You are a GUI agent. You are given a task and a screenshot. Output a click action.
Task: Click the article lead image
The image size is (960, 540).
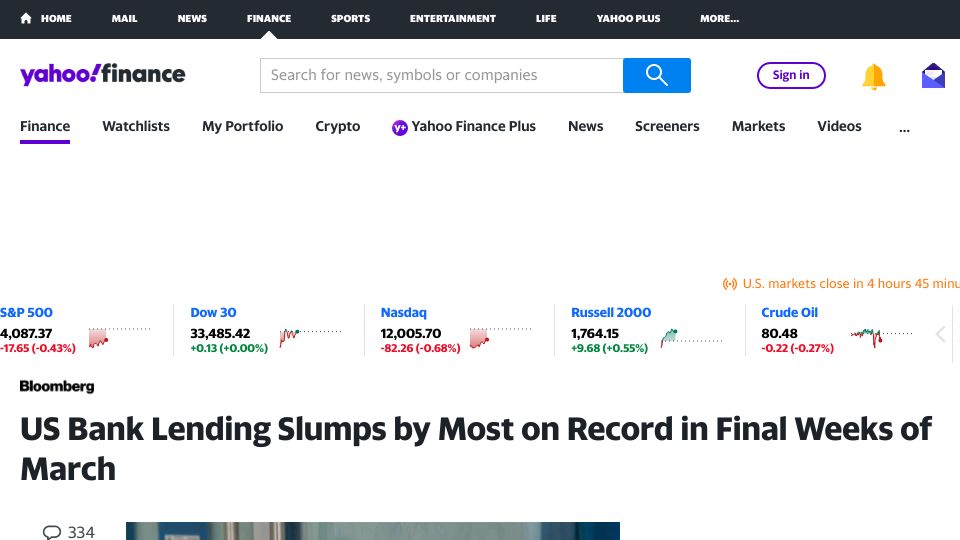coord(373,531)
